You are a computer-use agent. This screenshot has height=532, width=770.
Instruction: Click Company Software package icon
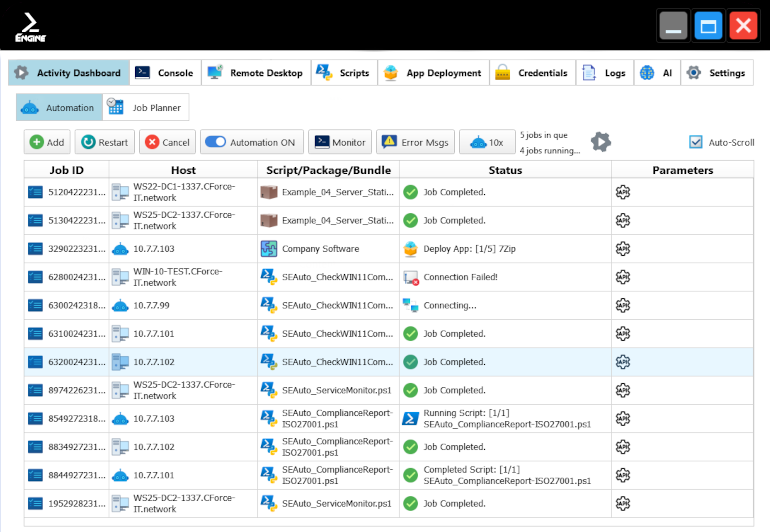click(268, 248)
